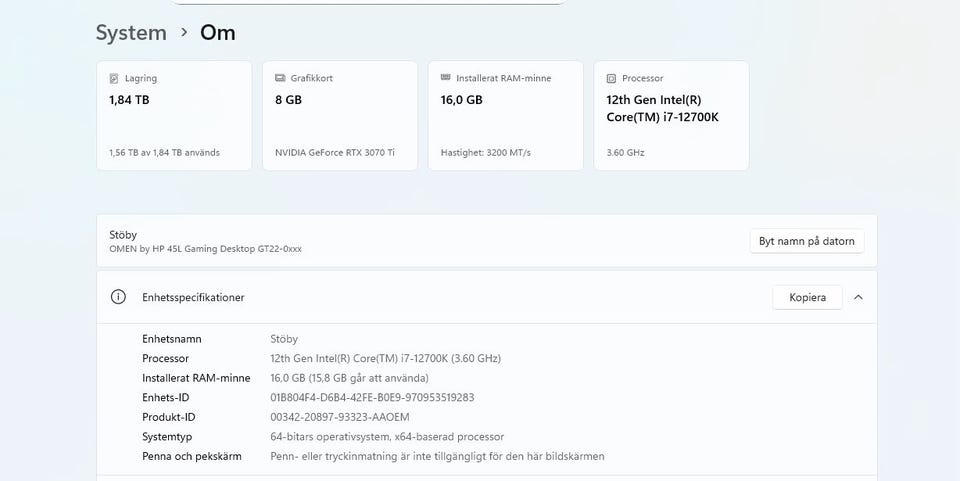Click the Penna och pekskärm row label
The height and width of the screenshot is (481, 960).
(192, 456)
